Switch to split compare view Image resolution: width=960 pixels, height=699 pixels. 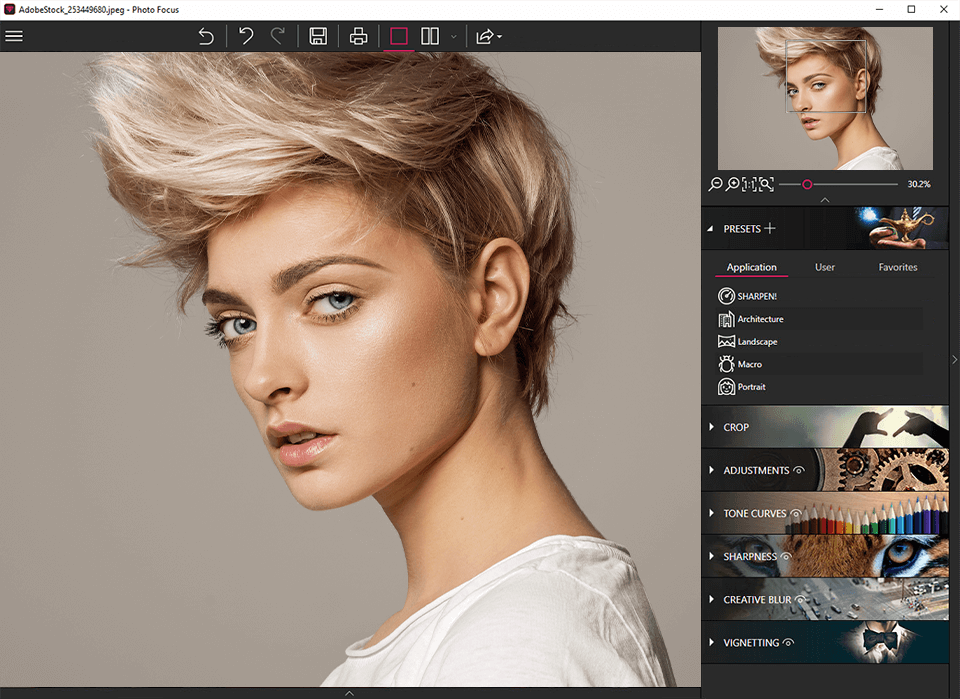(x=430, y=36)
